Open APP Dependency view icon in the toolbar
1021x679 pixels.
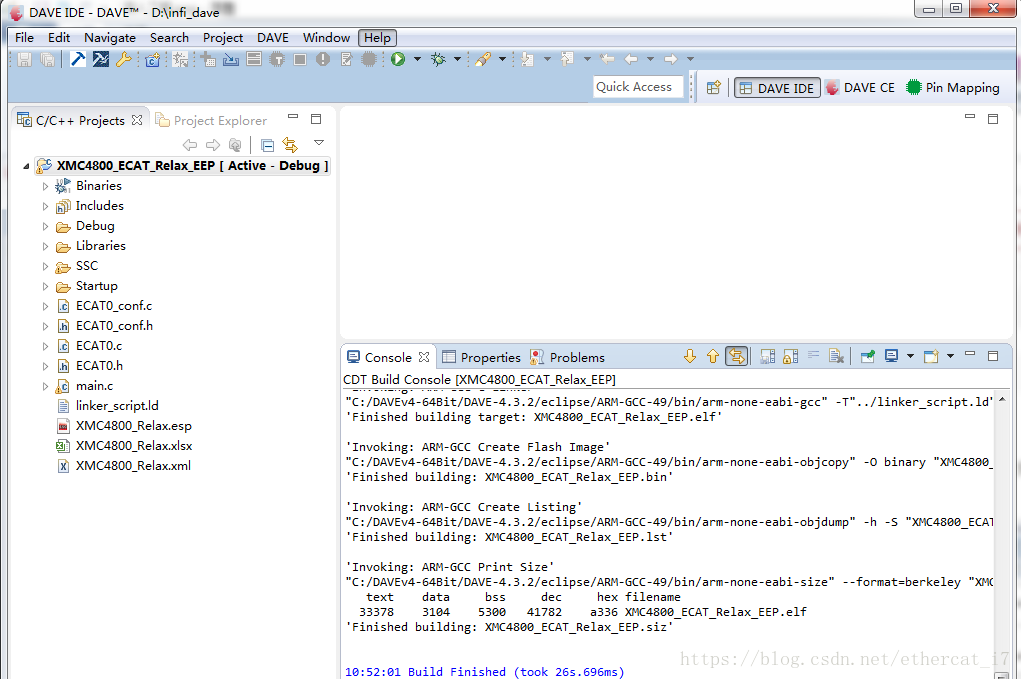254,59
